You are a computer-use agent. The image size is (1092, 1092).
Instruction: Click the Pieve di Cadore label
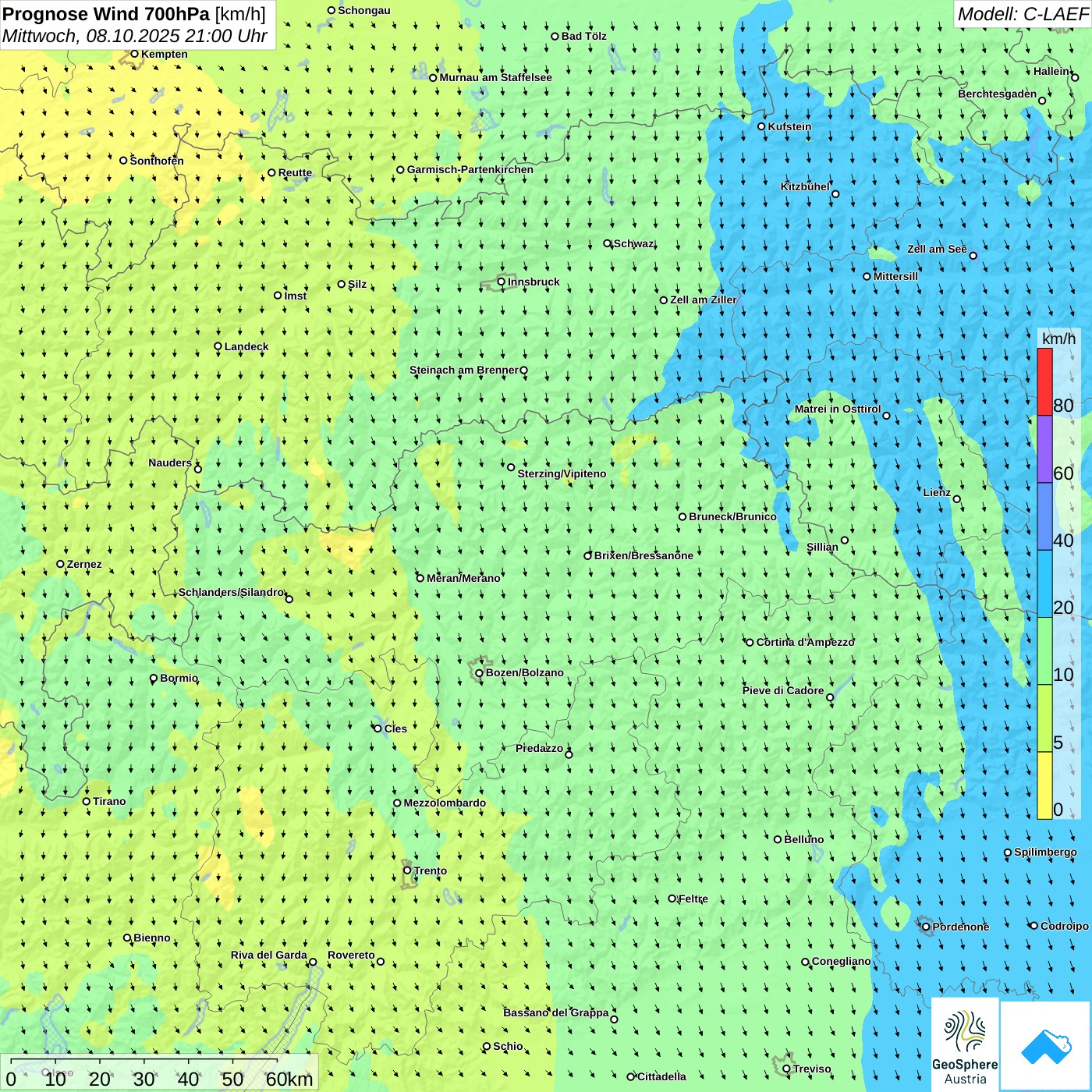coord(782,690)
